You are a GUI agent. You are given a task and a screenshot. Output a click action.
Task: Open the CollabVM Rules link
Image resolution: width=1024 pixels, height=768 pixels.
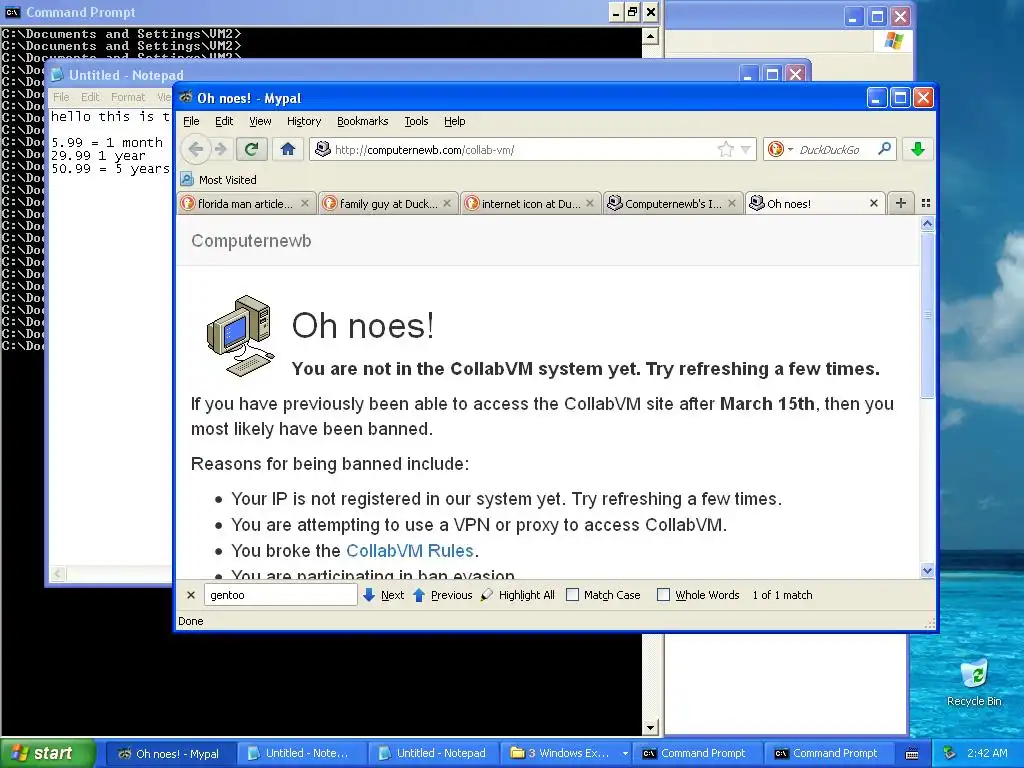point(409,551)
